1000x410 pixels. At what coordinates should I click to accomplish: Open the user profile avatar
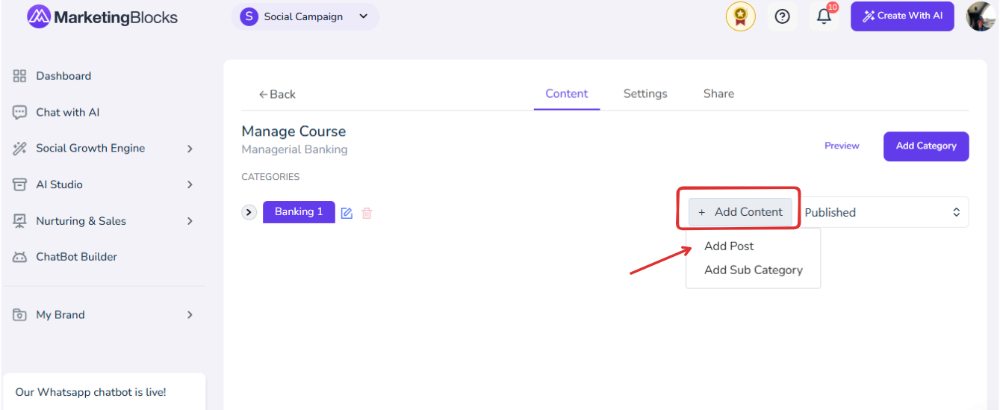coord(981,17)
